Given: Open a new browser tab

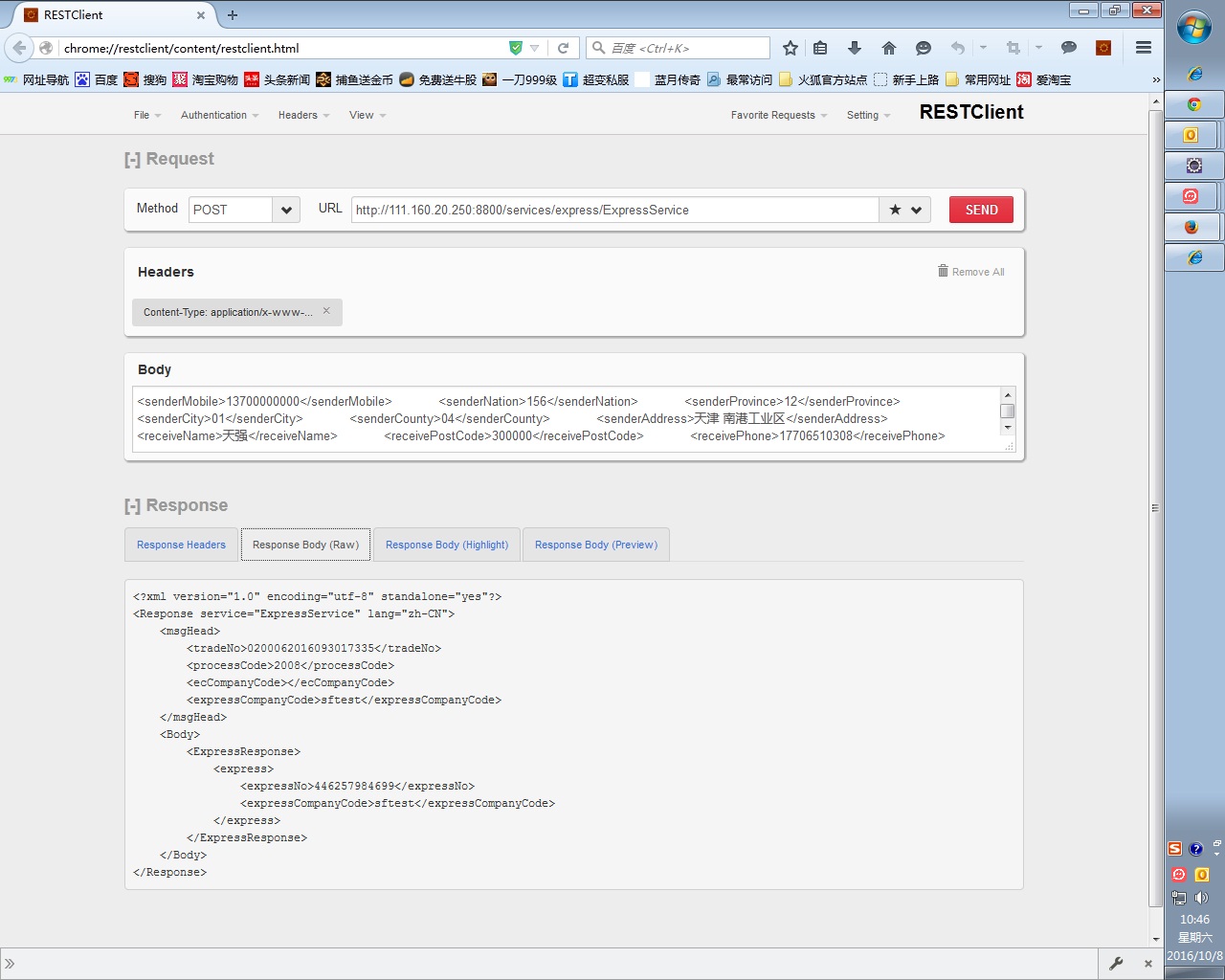Looking at the screenshot, I should [x=233, y=15].
